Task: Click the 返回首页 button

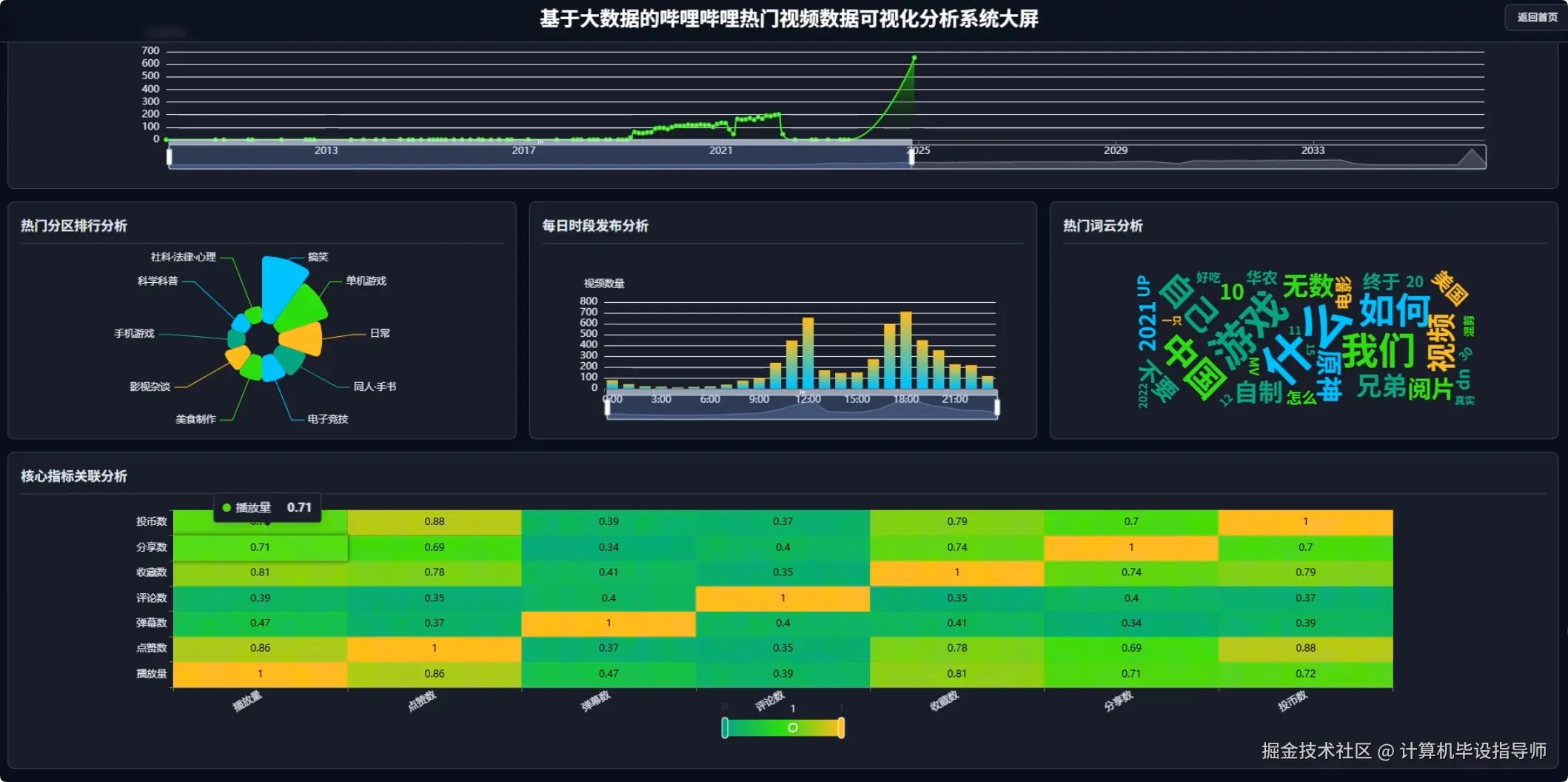Action: [x=1537, y=17]
